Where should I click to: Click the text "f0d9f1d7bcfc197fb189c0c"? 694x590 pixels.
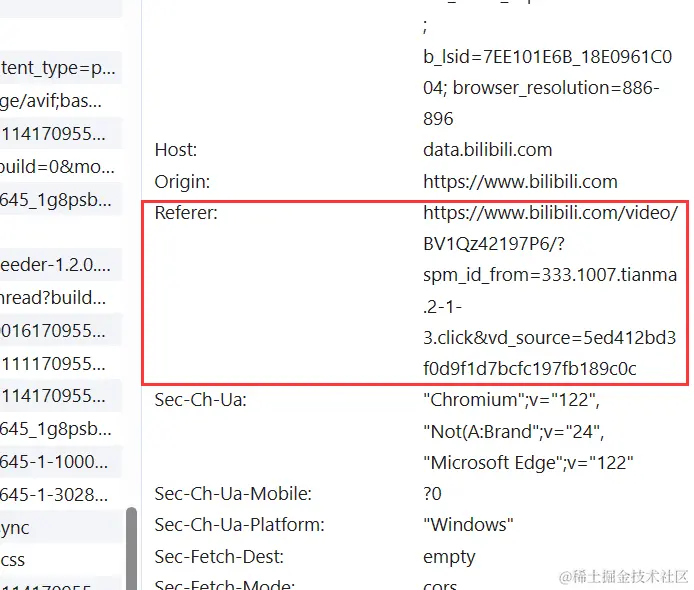pyautogui.click(x=530, y=369)
